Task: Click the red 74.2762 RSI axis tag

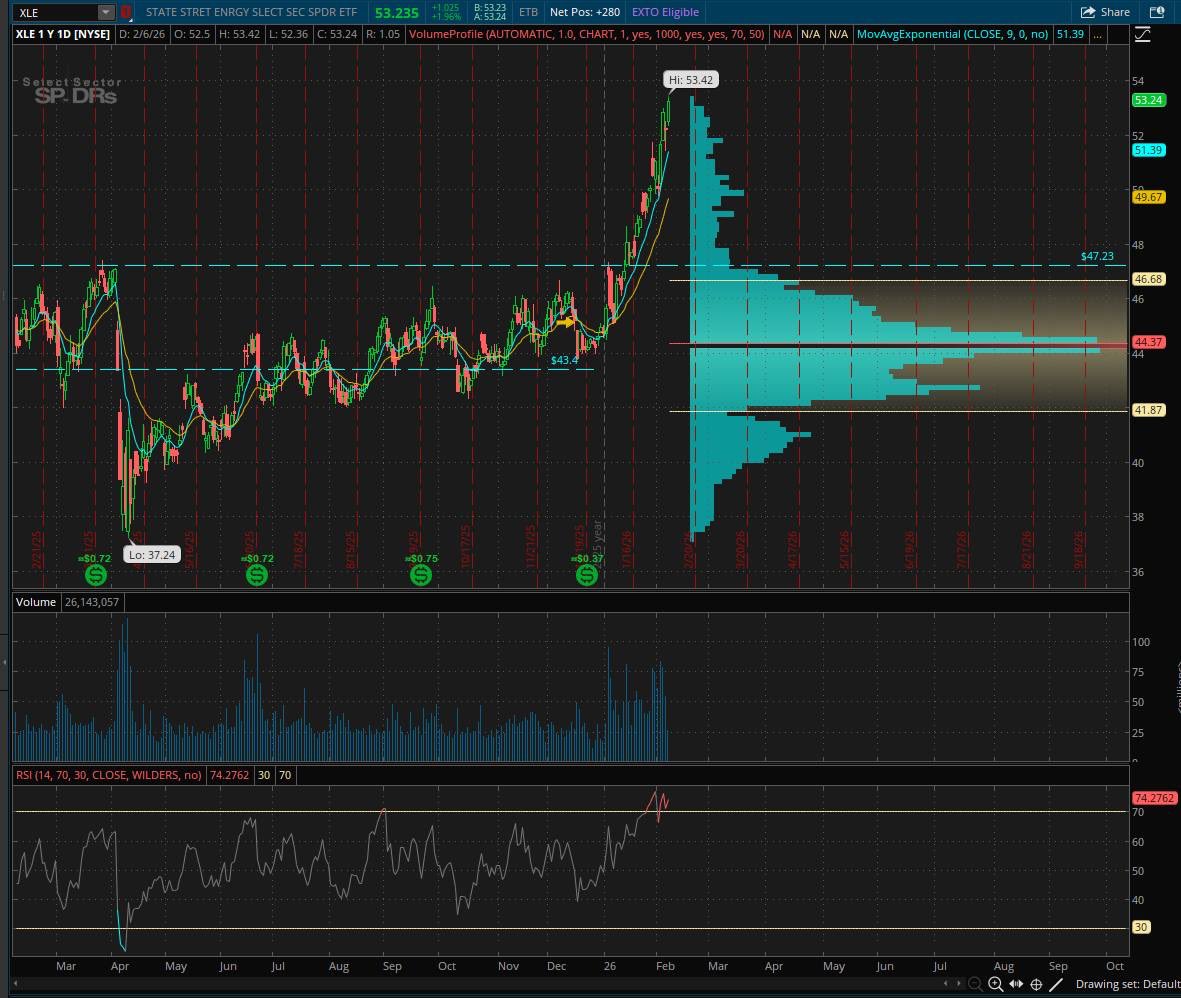Action: tap(1153, 798)
